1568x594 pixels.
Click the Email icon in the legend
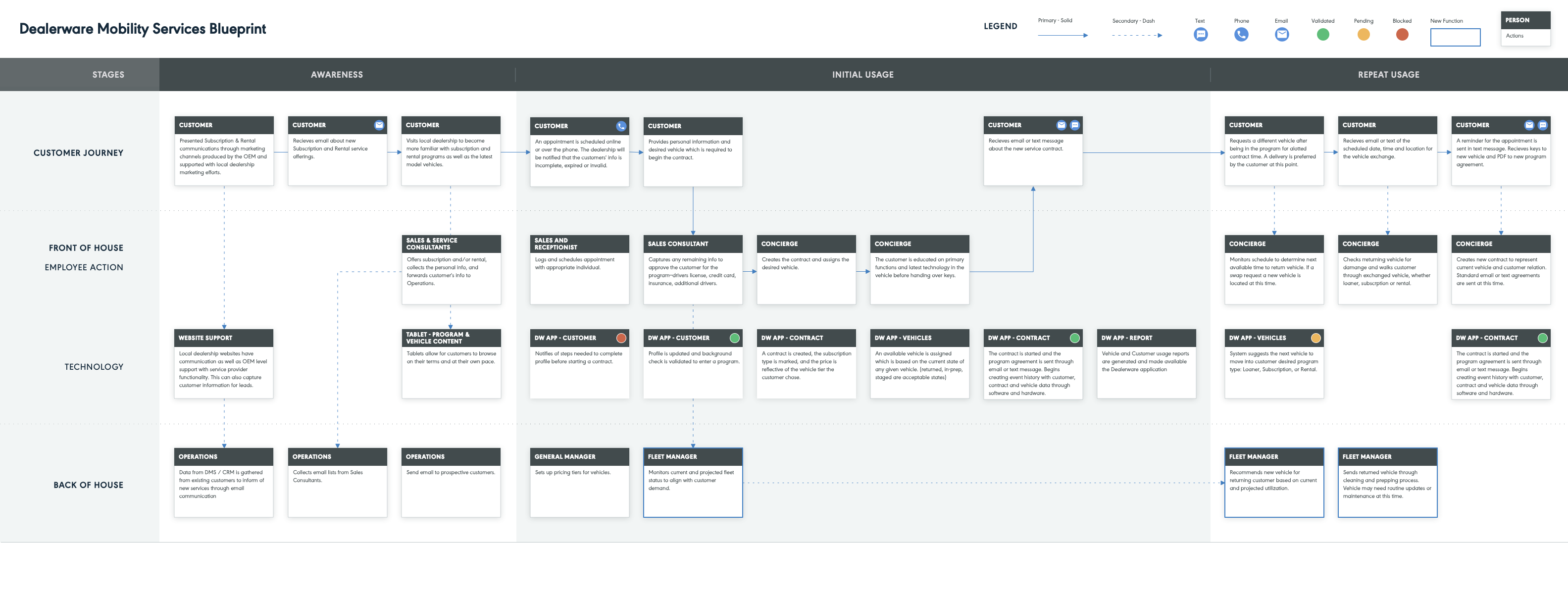pyautogui.click(x=1281, y=35)
